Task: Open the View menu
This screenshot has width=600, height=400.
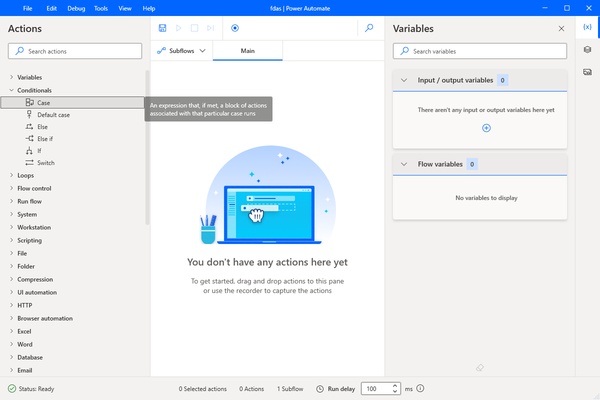Action: click(125, 8)
